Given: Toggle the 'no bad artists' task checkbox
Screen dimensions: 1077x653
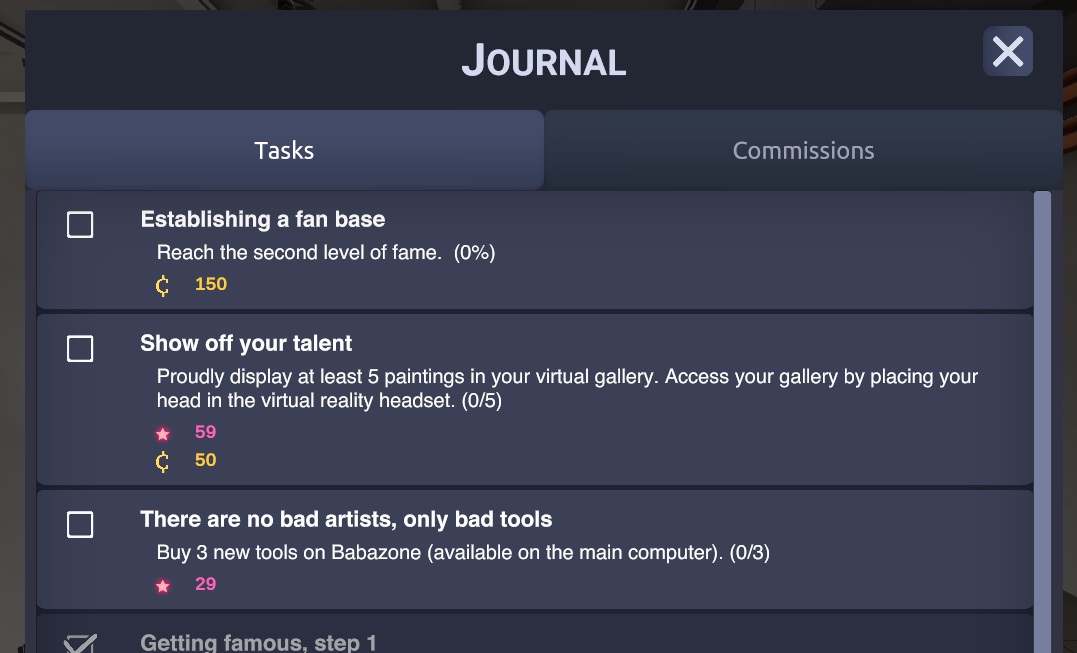Looking at the screenshot, I should tap(80, 525).
